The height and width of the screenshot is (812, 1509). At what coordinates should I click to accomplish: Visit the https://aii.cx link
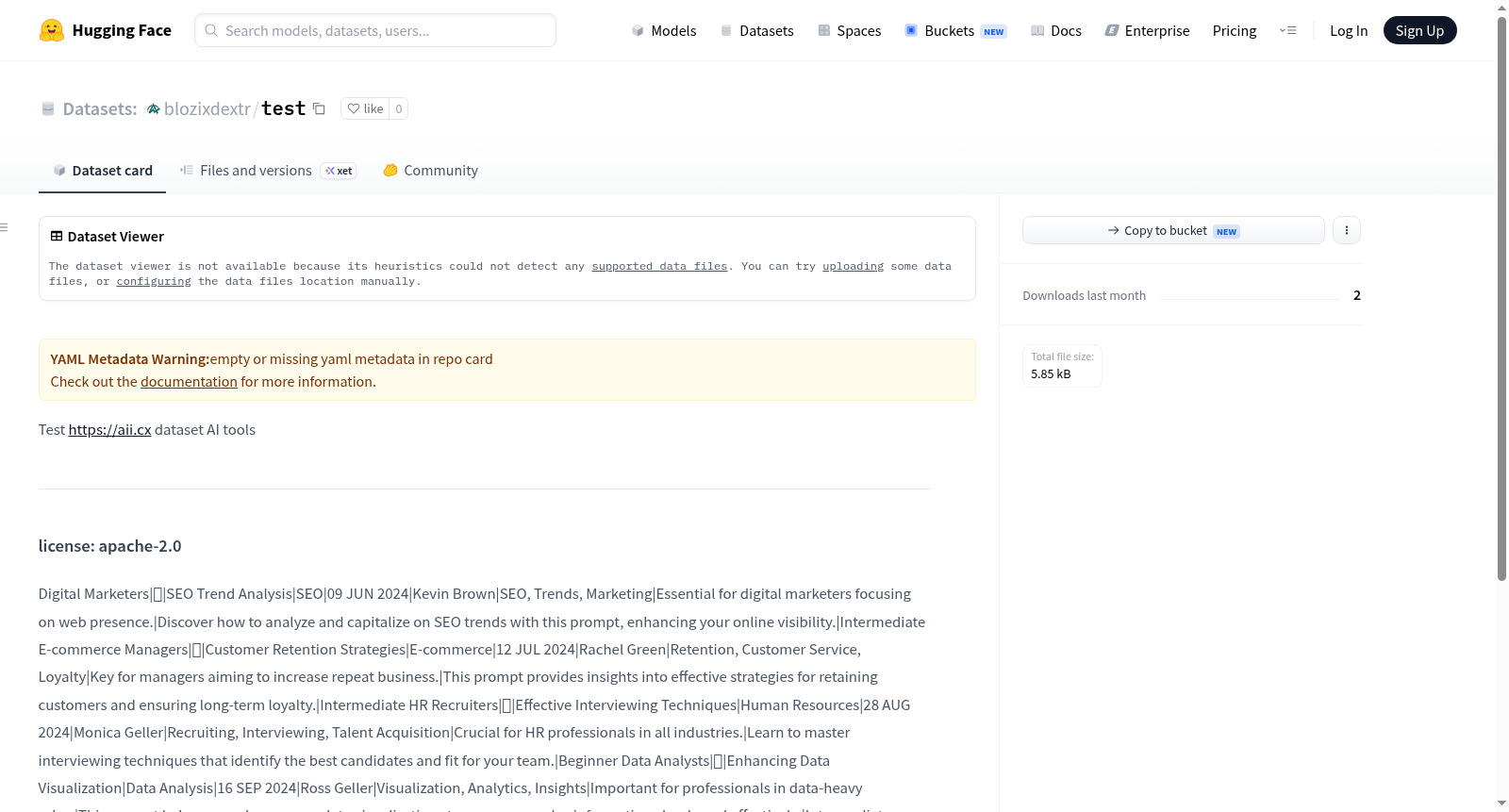pyautogui.click(x=110, y=430)
